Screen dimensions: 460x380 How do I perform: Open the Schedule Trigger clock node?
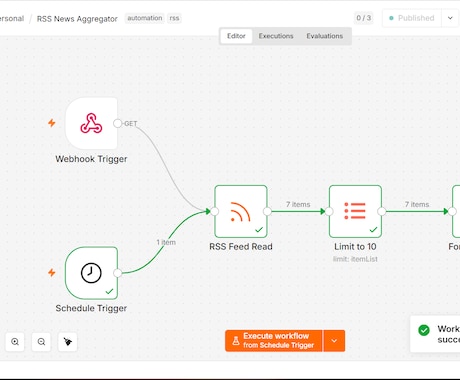pyautogui.click(x=91, y=273)
